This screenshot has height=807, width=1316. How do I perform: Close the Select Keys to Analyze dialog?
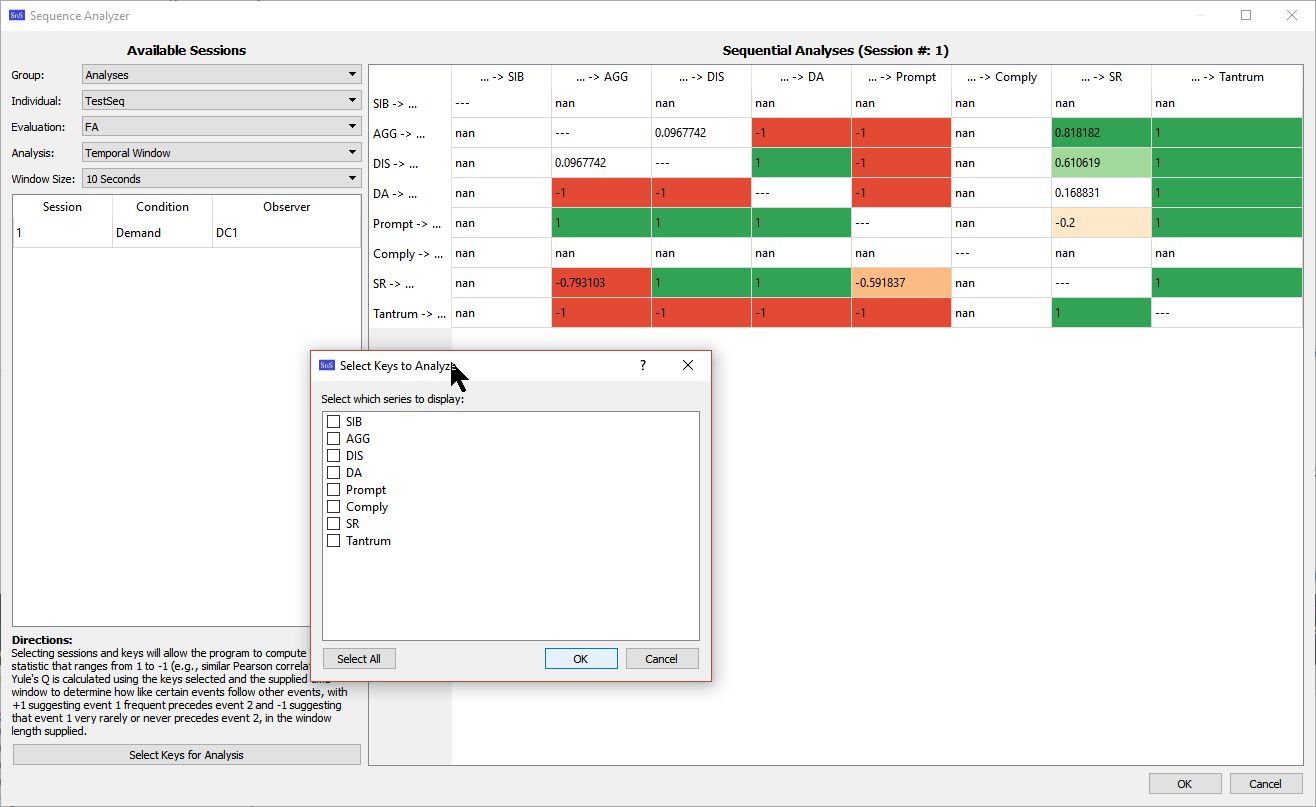(688, 366)
